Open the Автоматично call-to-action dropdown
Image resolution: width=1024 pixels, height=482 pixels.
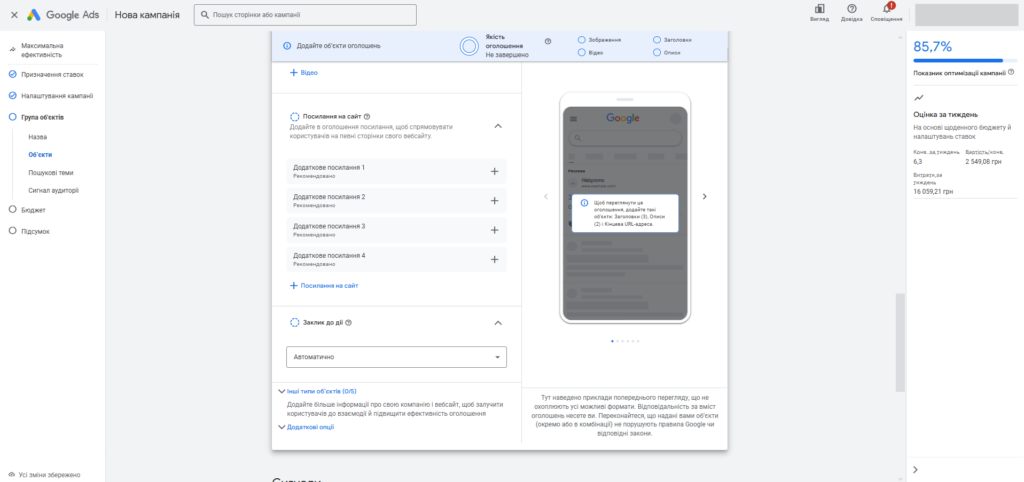[x=396, y=357]
